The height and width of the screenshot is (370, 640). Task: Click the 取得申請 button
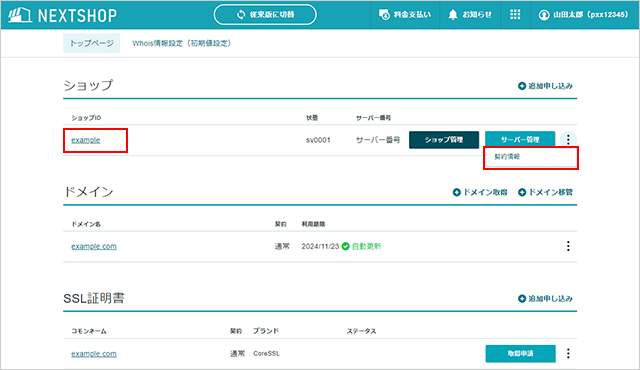click(520, 354)
